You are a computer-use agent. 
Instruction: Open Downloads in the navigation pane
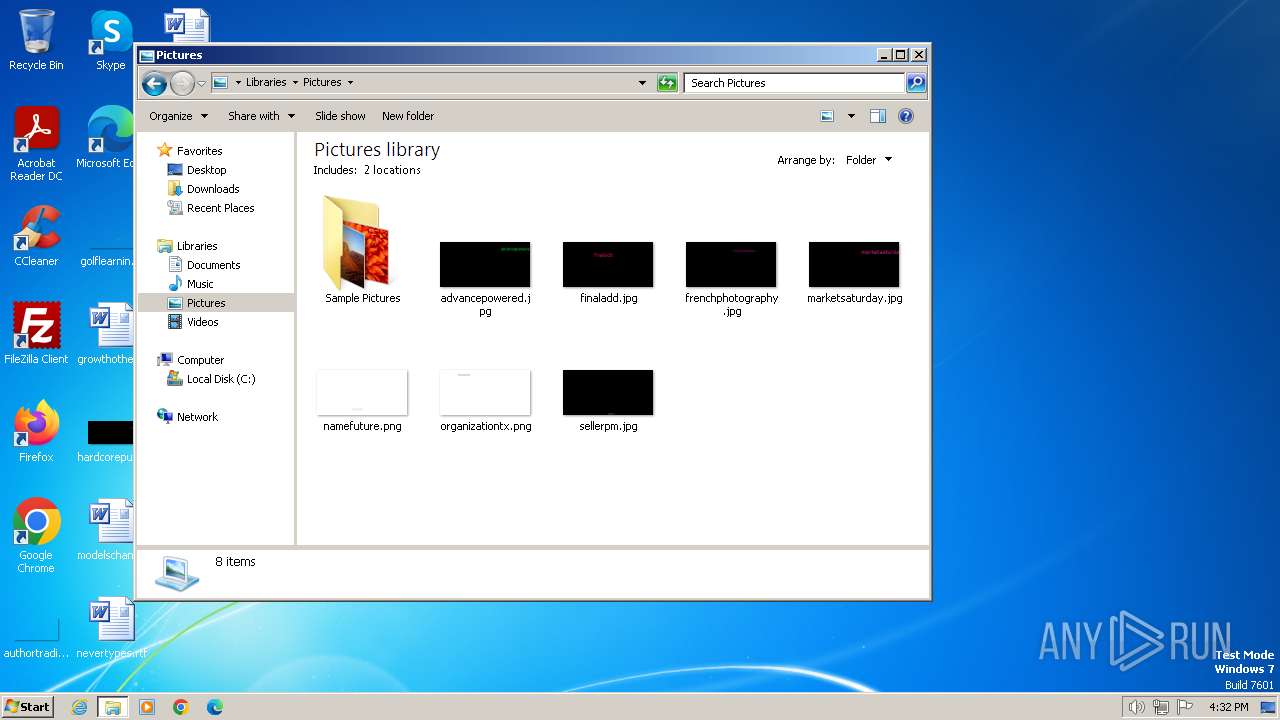pos(213,189)
